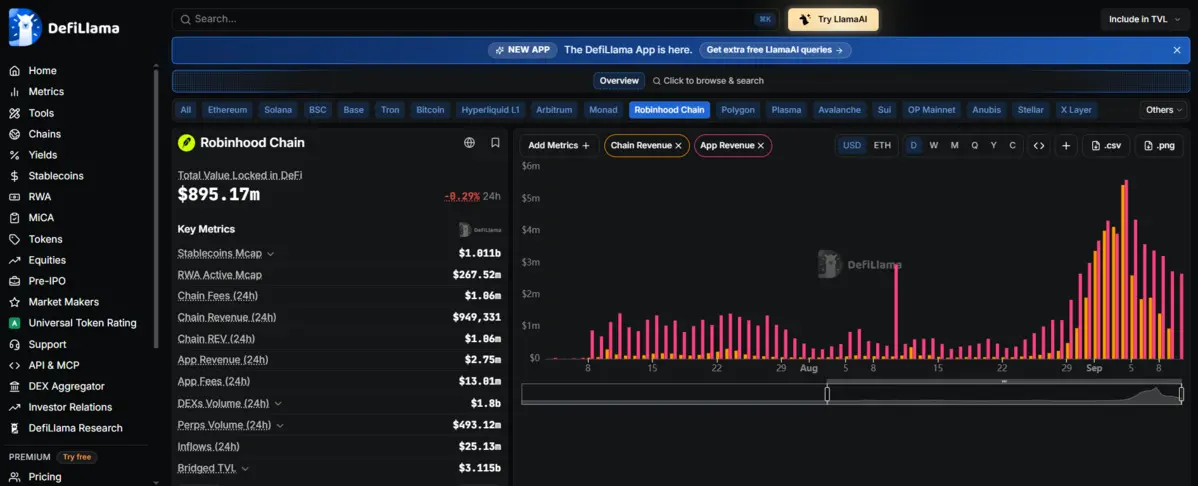Open Universal Token Rating page
Image resolution: width=1198 pixels, height=486 pixels.
coord(83,323)
